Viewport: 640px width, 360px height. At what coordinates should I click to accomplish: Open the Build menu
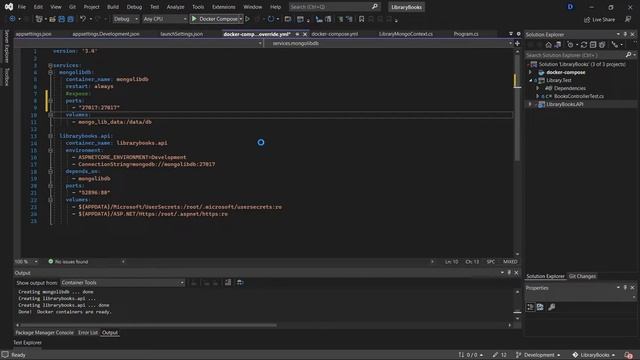pos(113,7)
